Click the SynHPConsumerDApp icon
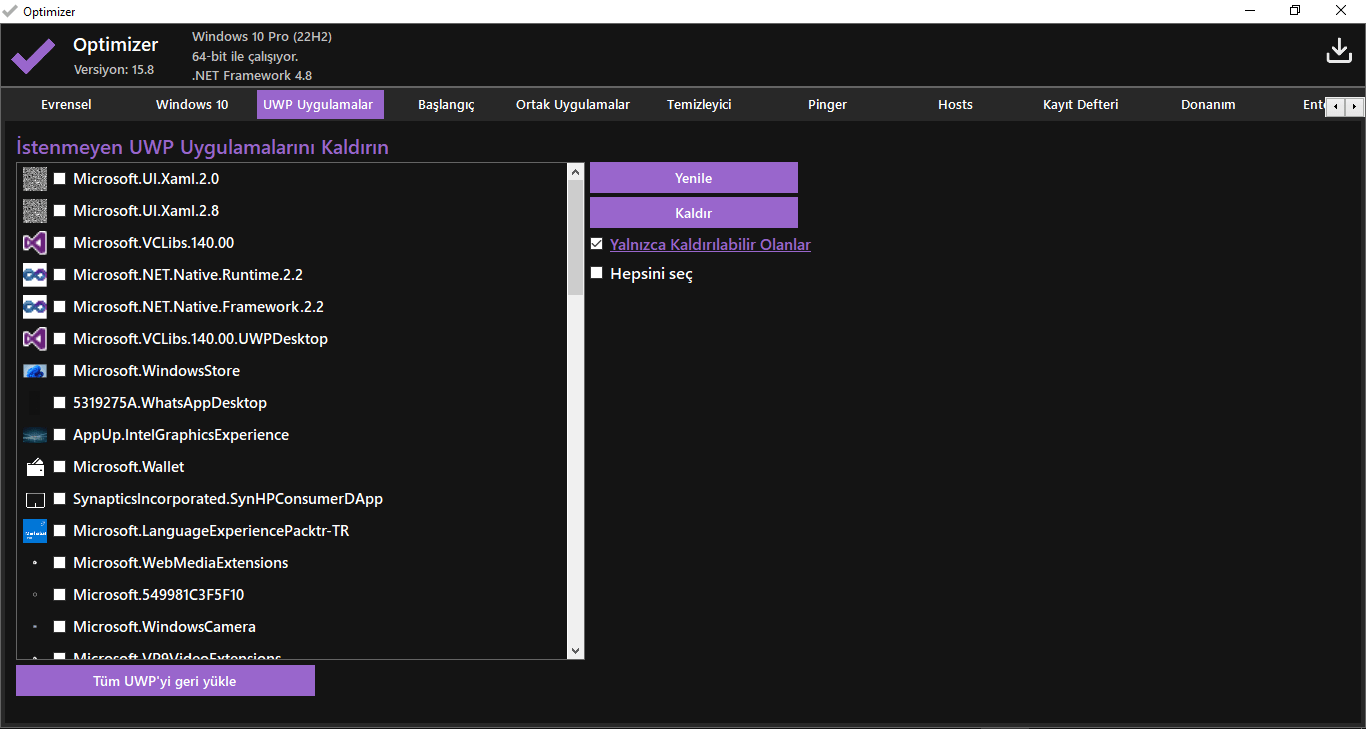The height and width of the screenshot is (729, 1366). (35, 499)
